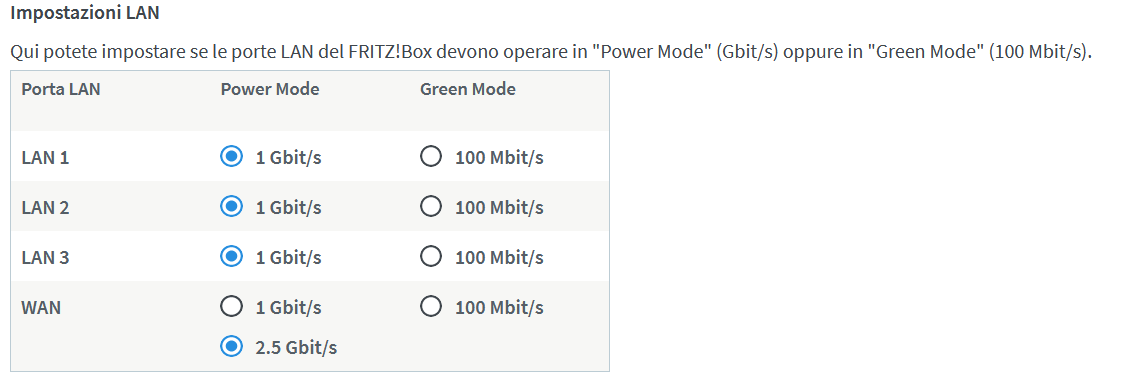
Task: Click the WAN row label
Action: click(41, 307)
